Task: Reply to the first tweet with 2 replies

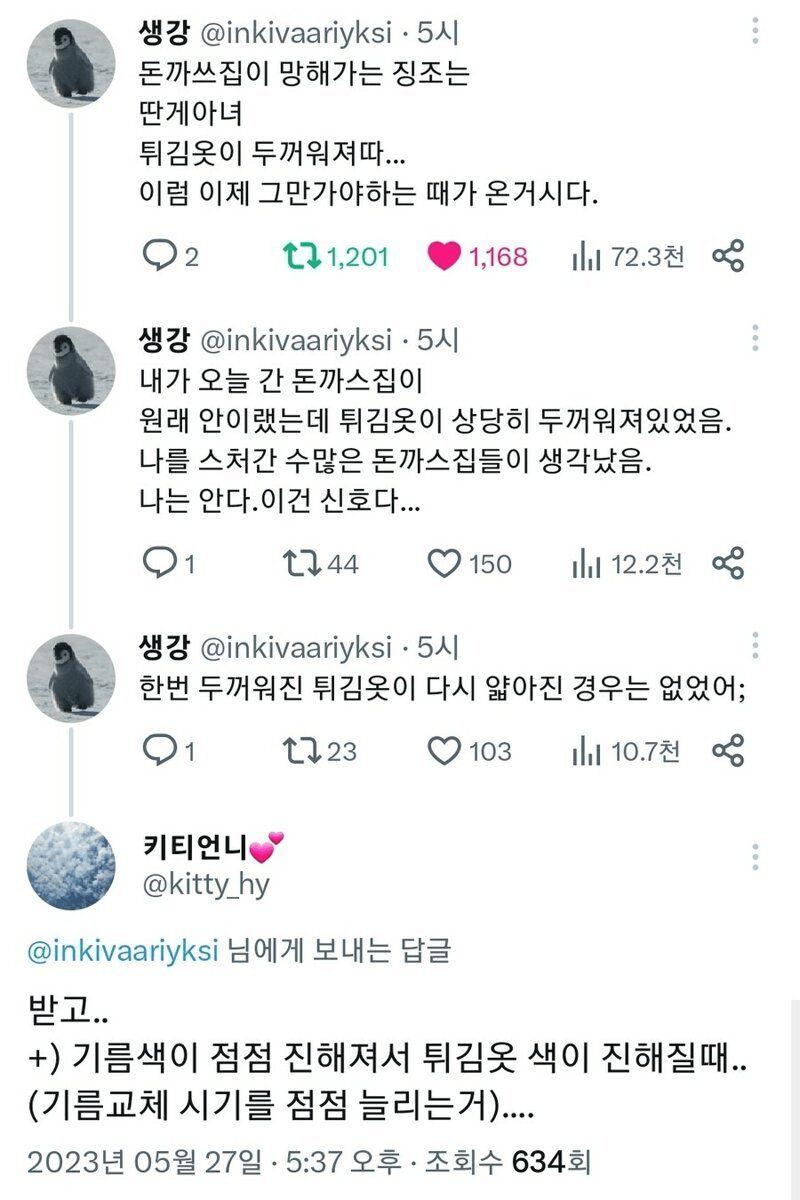Action: pos(160,257)
